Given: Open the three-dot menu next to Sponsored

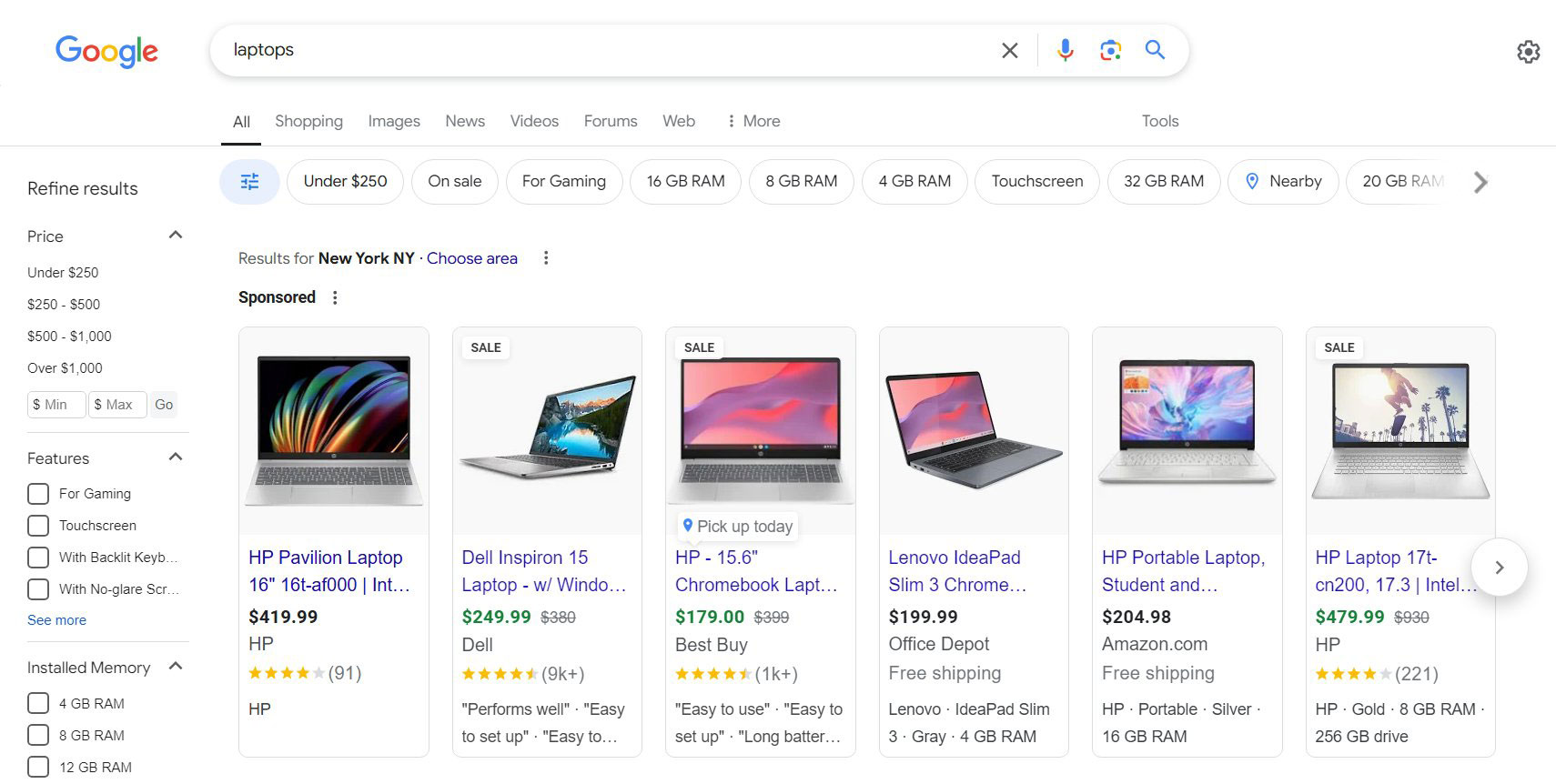Looking at the screenshot, I should [x=335, y=297].
